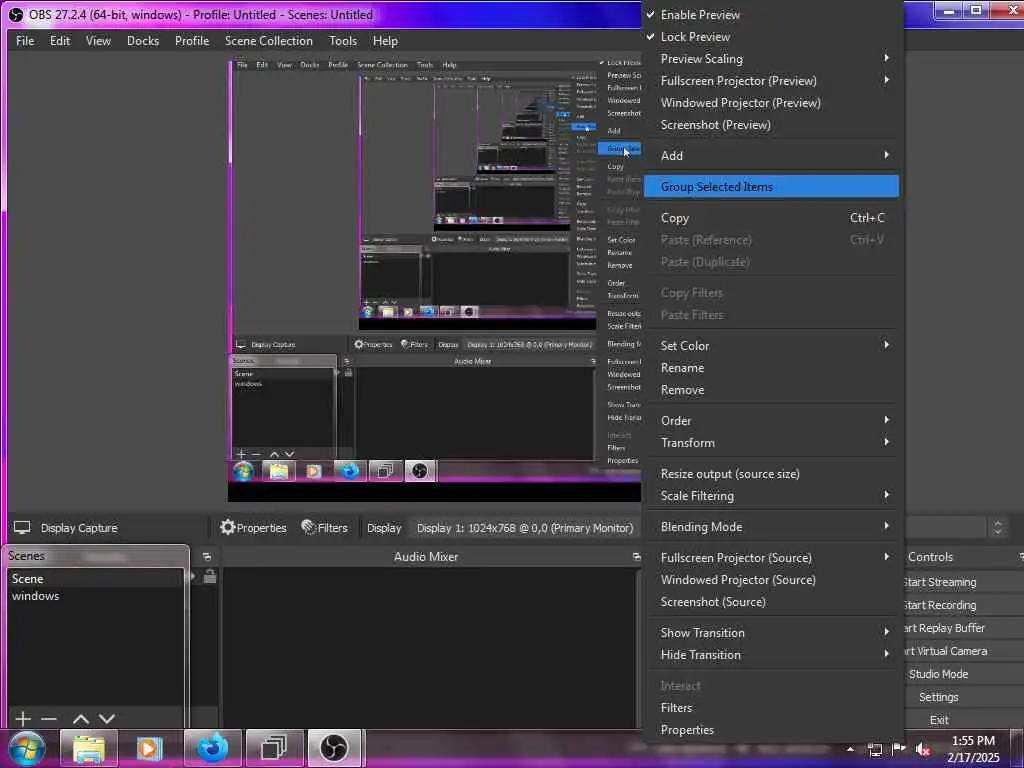Move scene down with arrow icon
1024x768 pixels.
pos(107,719)
